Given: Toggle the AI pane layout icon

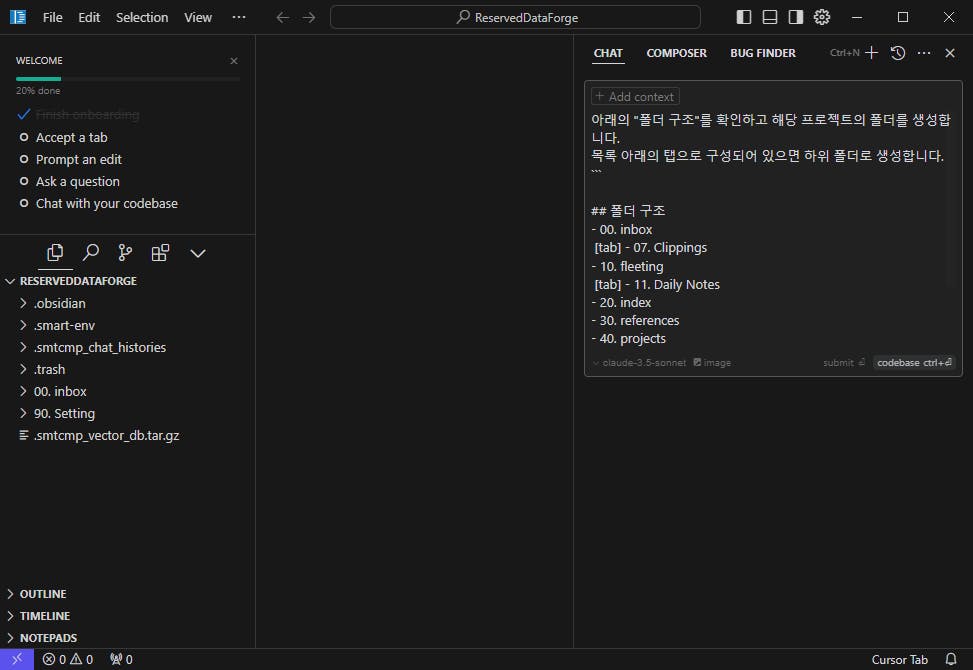Looking at the screenshot, I should click(796, 17).
